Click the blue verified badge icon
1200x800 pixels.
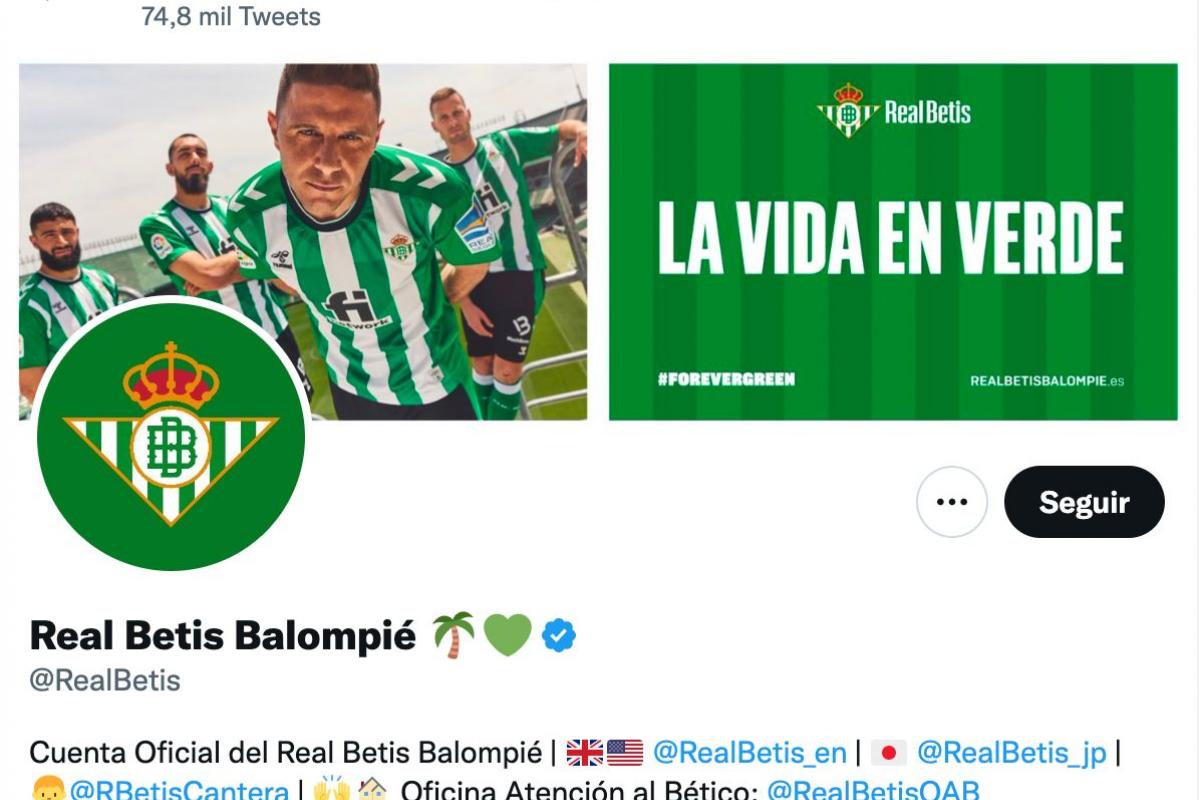point(559,635)
